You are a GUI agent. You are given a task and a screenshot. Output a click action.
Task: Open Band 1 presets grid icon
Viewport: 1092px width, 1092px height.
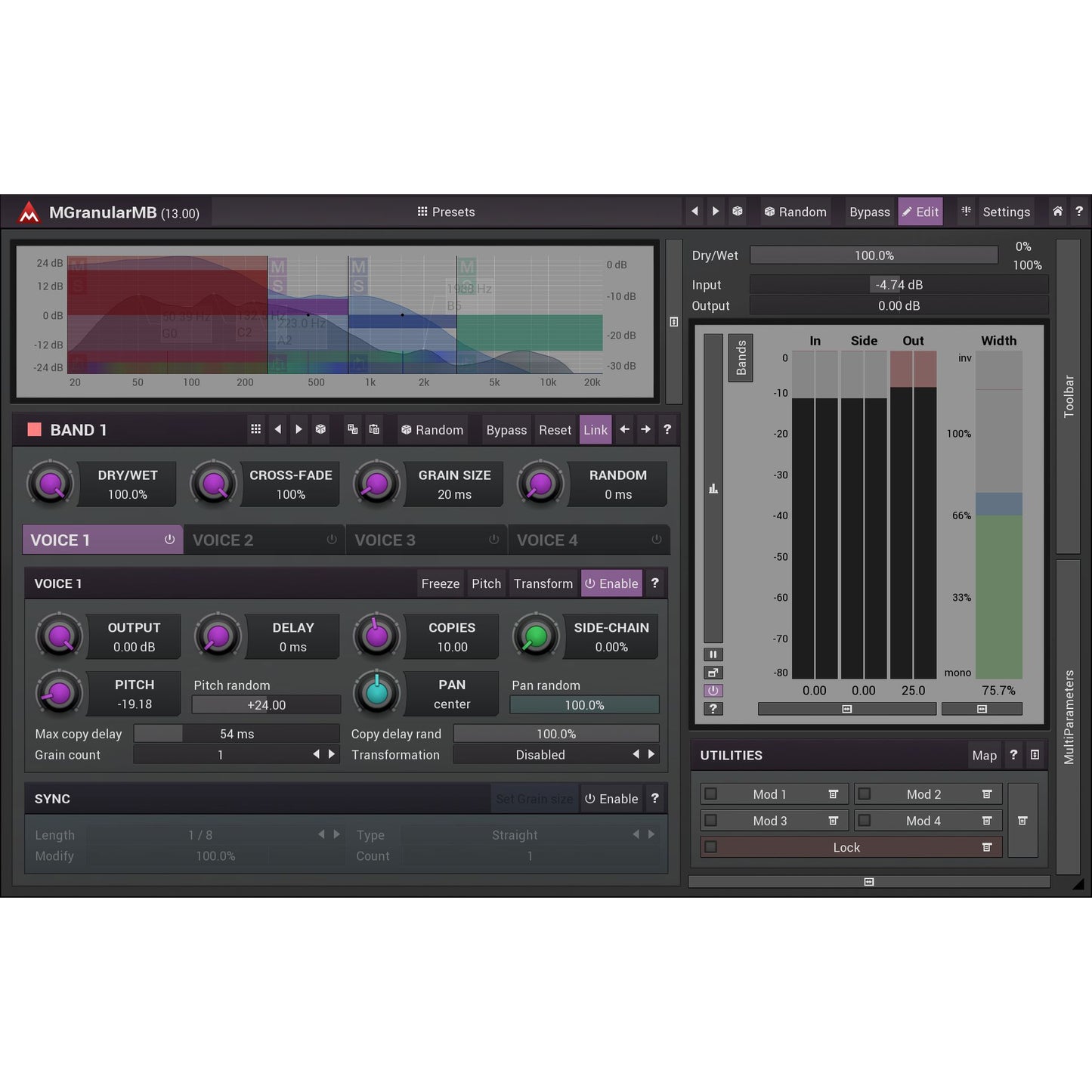255,429
